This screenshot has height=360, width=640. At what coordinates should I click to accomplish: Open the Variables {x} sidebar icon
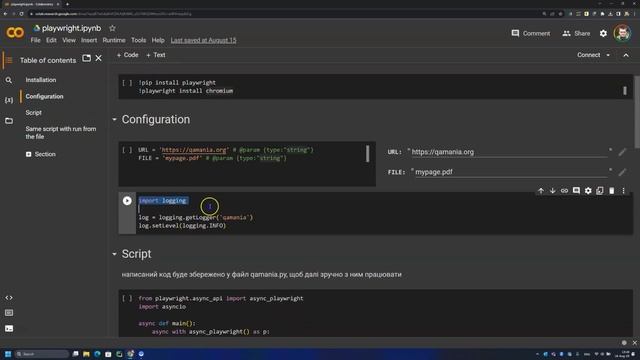tap(9, 100)
